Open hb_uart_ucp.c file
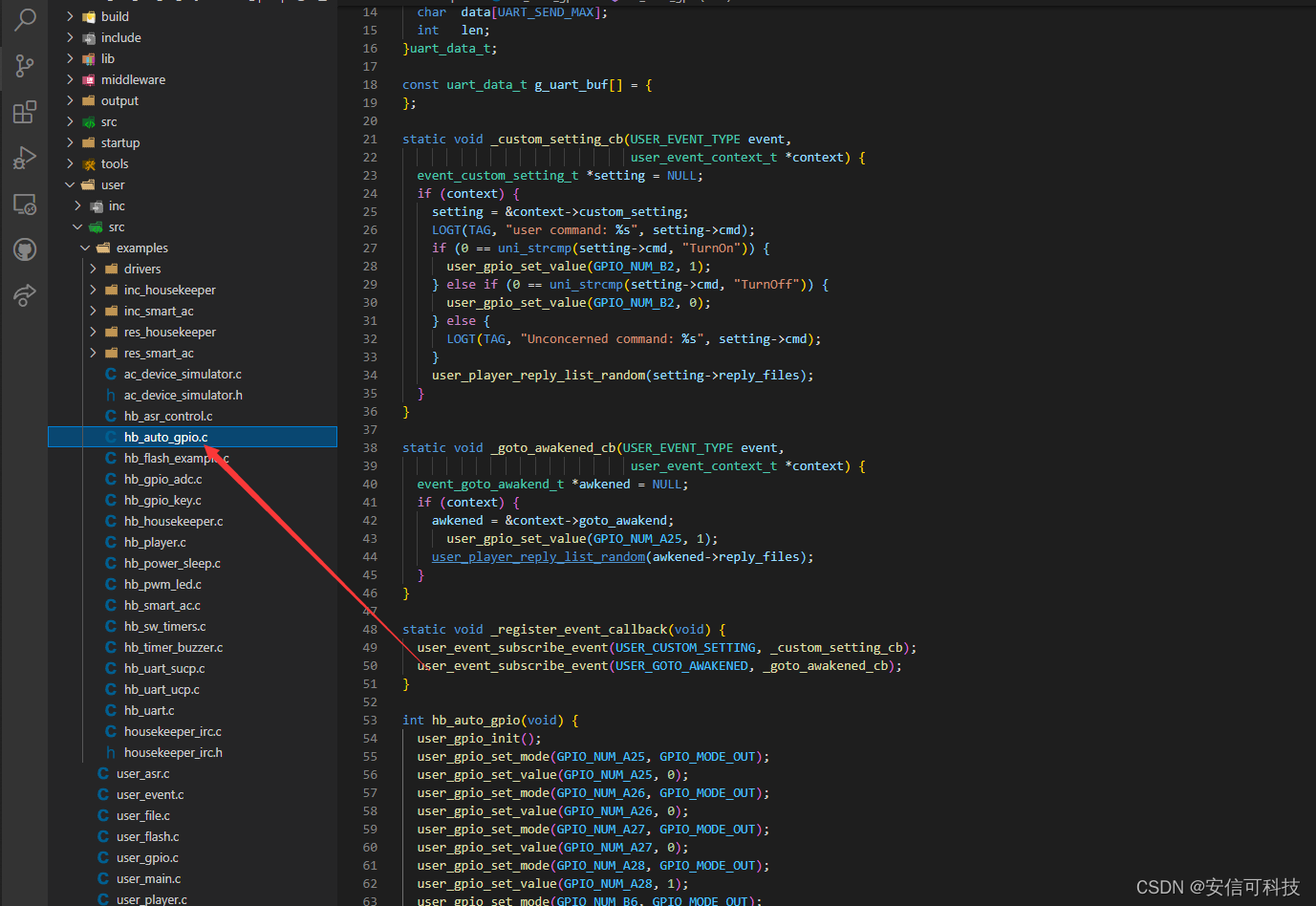 tap(162, 689)
